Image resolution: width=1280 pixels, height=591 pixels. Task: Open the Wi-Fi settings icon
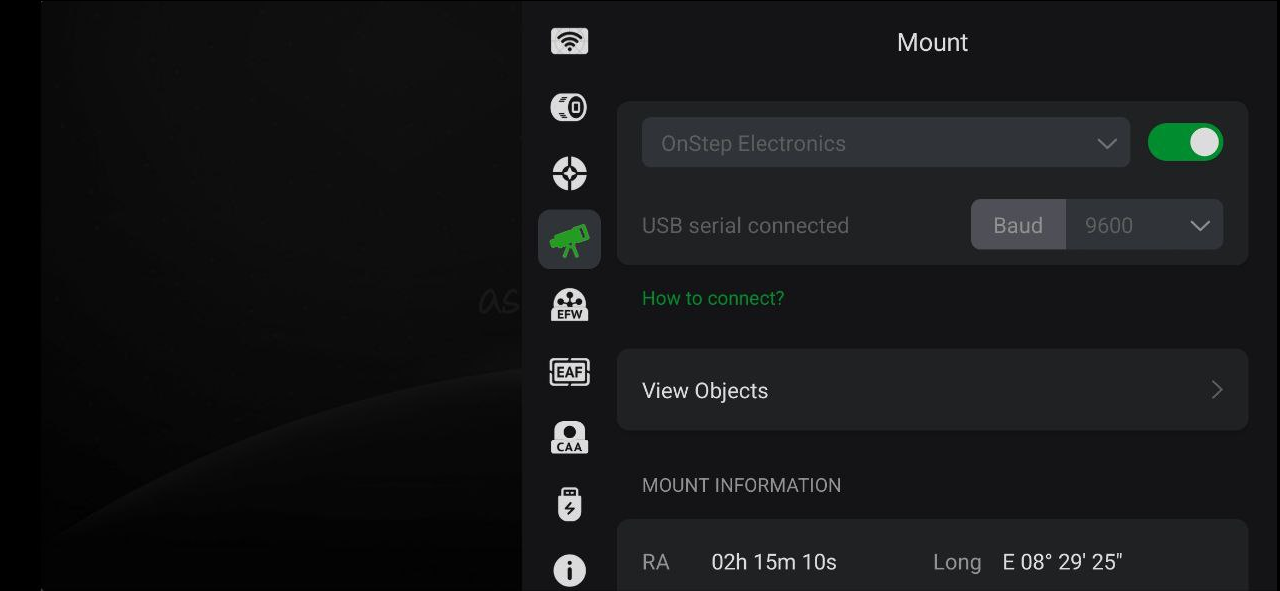tap(569, 41)
